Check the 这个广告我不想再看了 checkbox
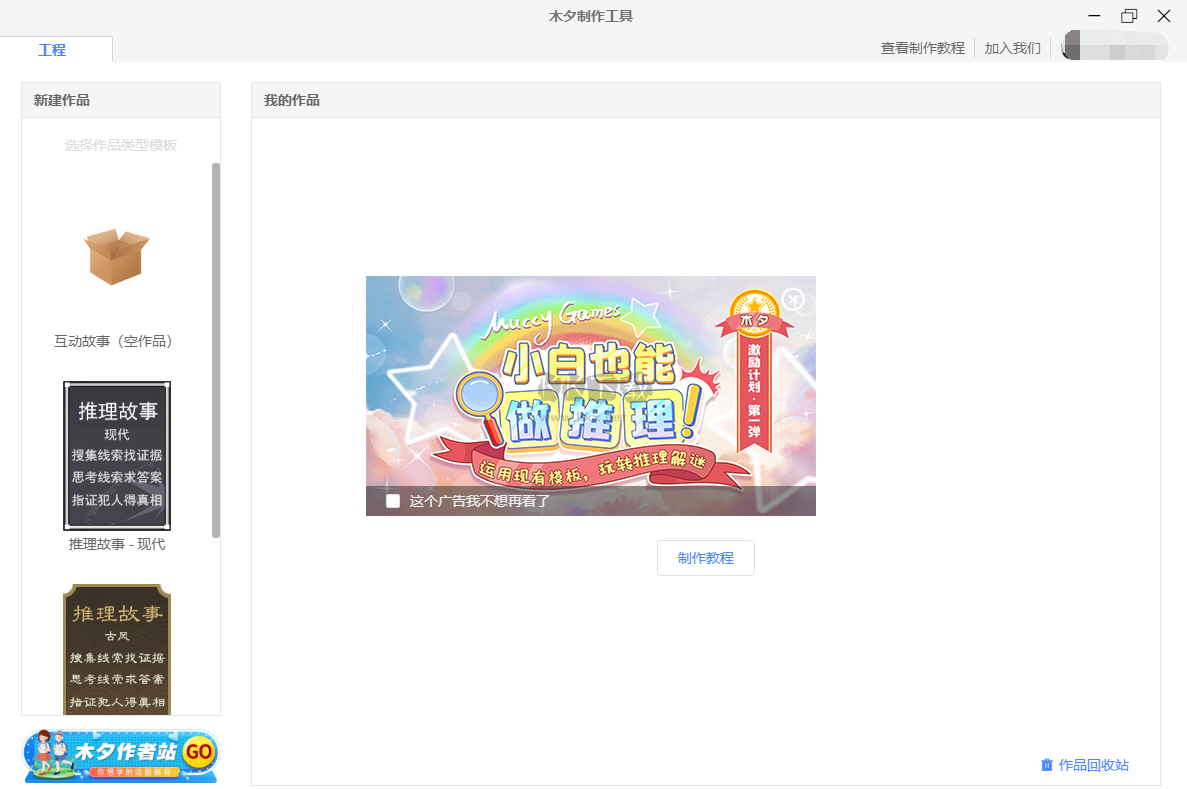The height and width of the screenshot is (789, 1187). point(393,502)
